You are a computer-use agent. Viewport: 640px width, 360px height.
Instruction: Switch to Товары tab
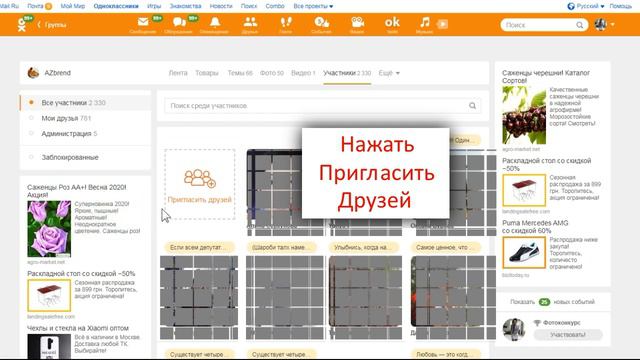pyautogui.click(x=207, y=73)
